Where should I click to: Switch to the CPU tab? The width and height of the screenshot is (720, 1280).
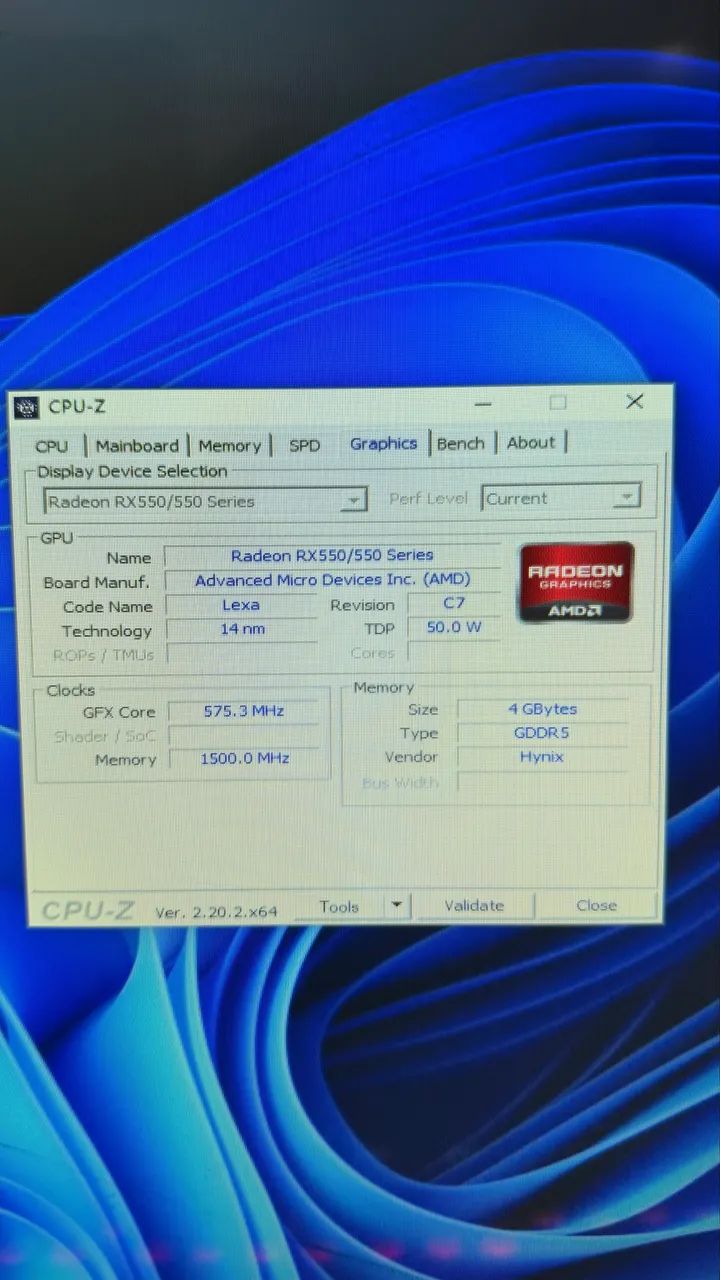pos(52,446)
